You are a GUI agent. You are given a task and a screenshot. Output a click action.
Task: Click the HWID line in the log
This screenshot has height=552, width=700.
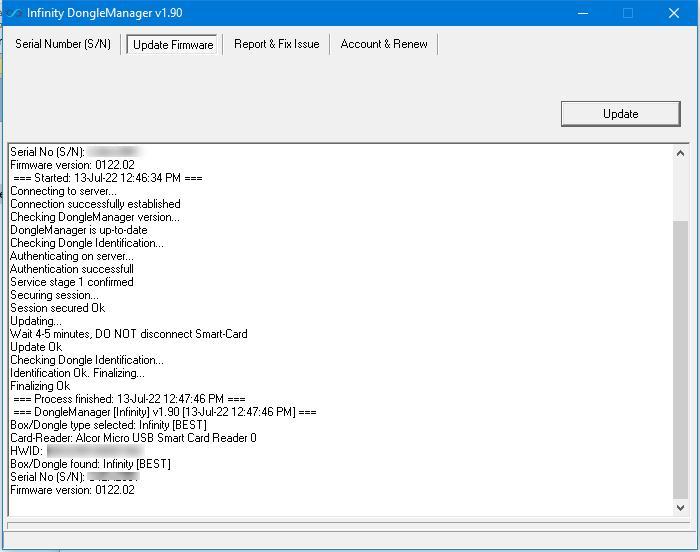pyautogui.click(x=76, y=451)
